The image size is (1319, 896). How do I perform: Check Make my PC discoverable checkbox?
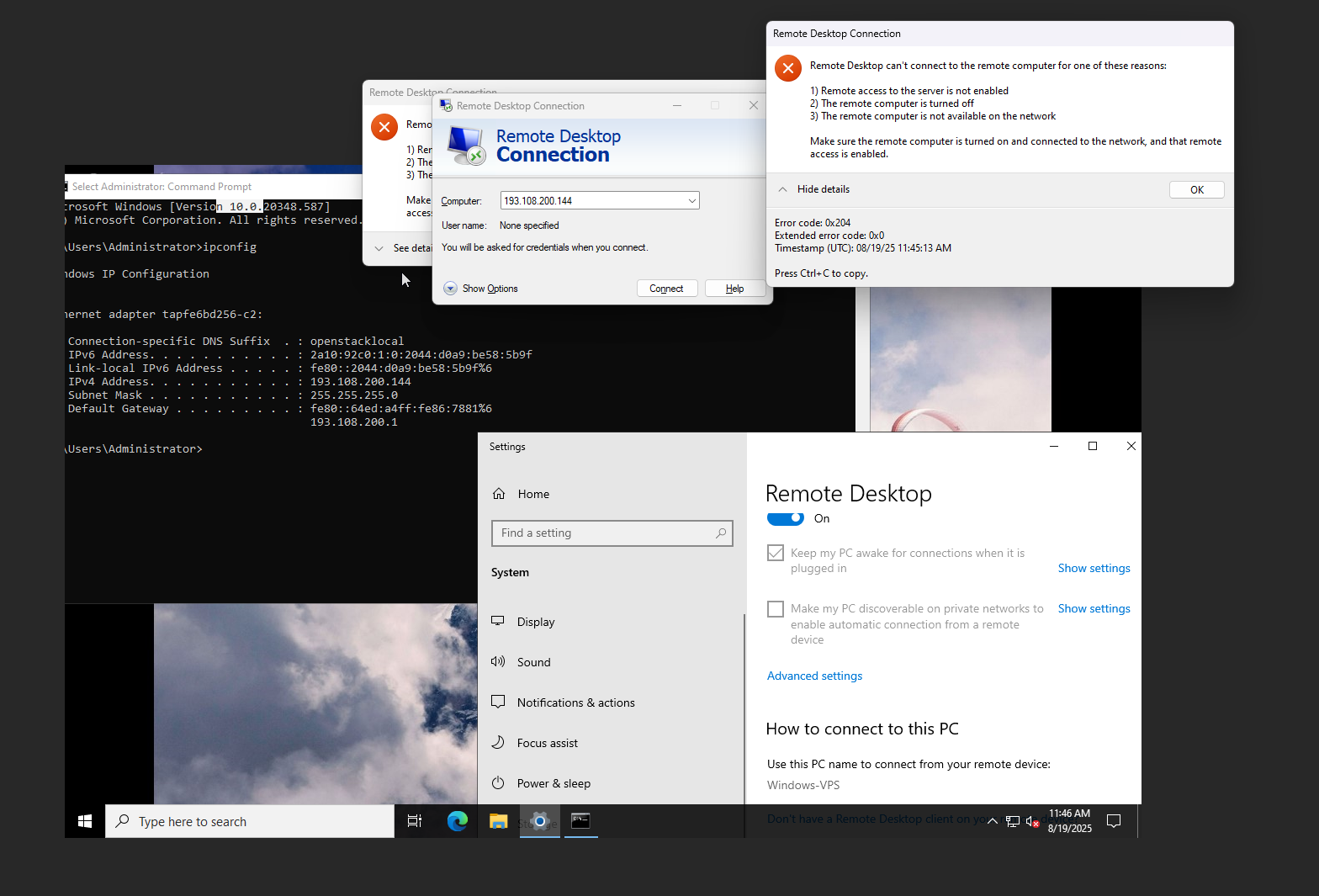[x=776, y=609]
